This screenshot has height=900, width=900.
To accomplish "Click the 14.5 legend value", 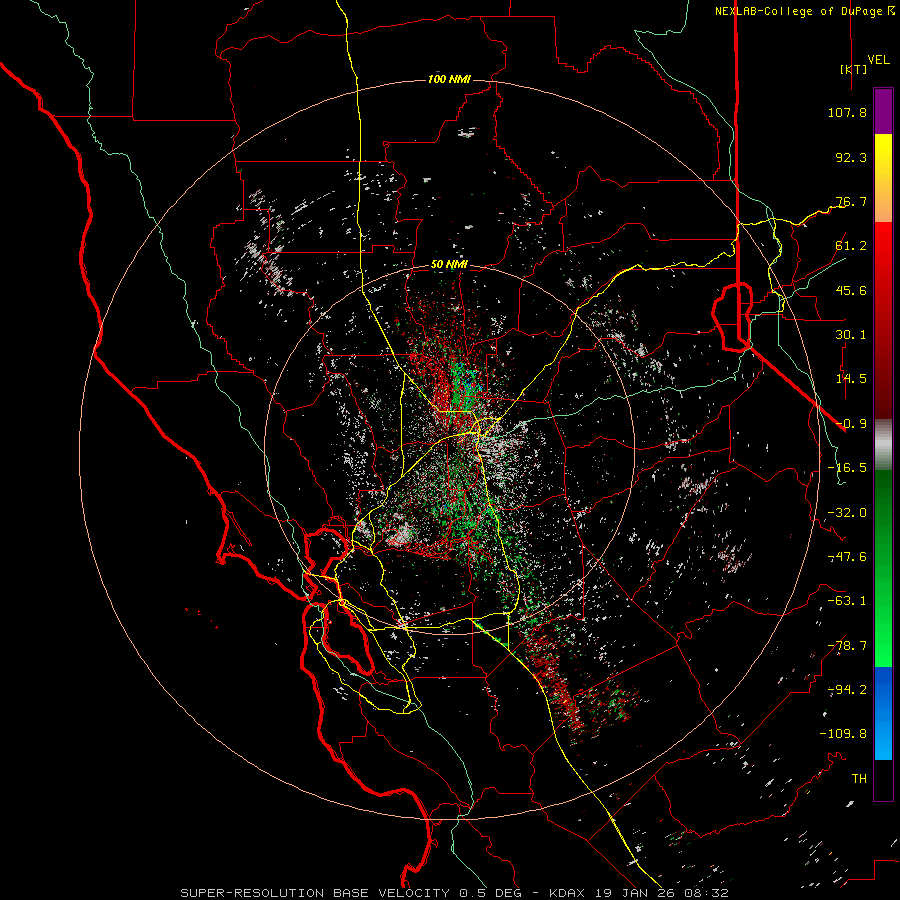I will coord(851,379).
